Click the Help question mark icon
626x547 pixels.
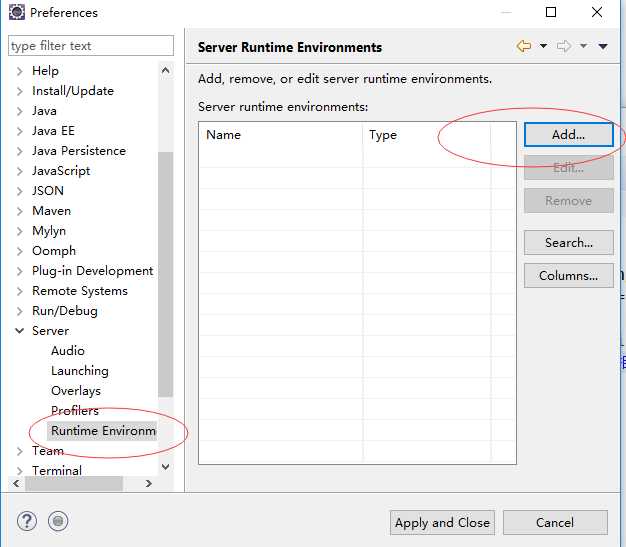pos(26,521)
